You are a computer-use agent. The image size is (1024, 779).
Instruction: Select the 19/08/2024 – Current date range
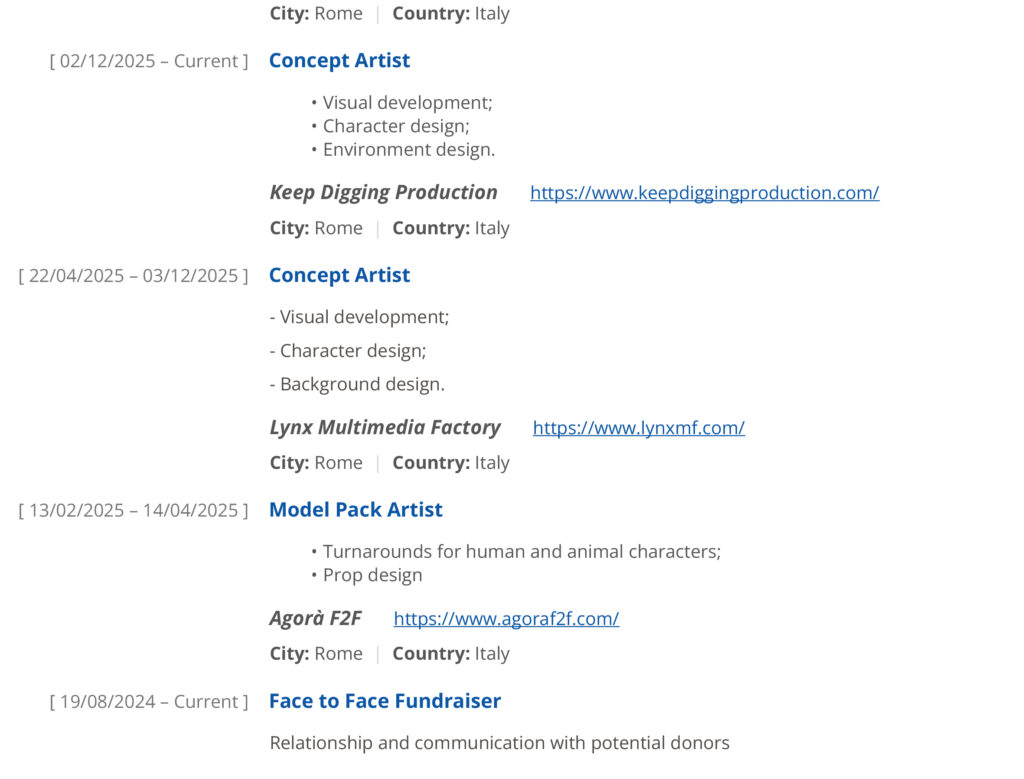click(149, 702)
